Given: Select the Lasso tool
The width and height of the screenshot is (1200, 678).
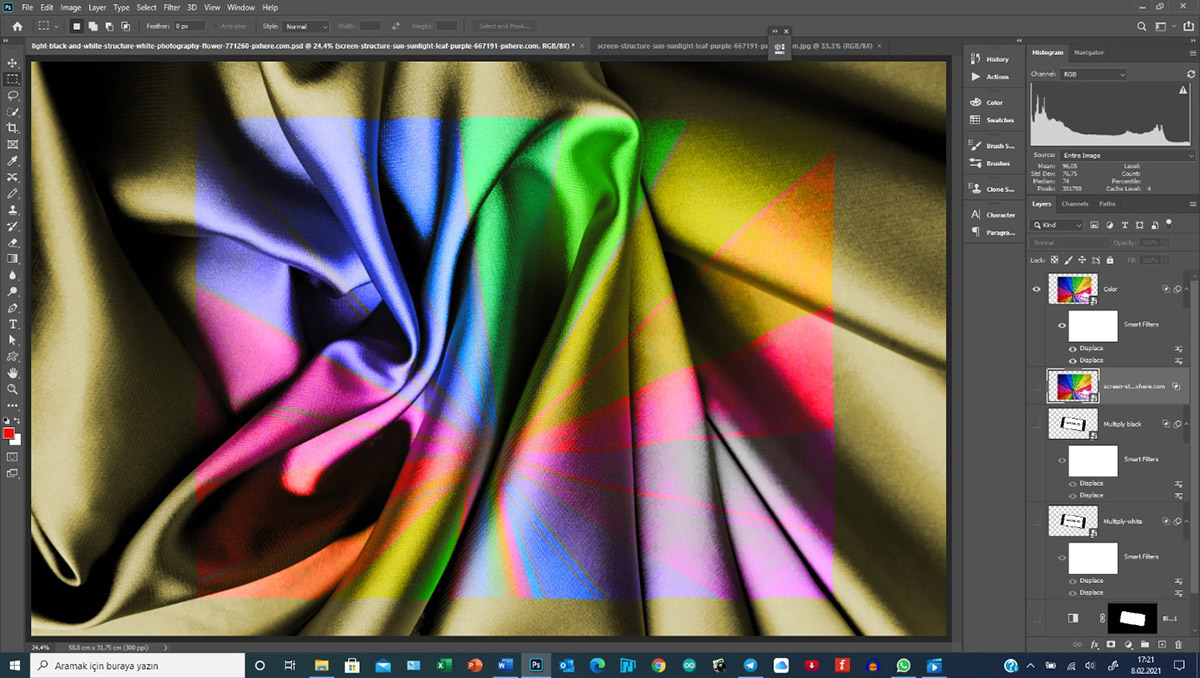Looking at the screenshot, I should pyautogui.click(x=13, y=95).
